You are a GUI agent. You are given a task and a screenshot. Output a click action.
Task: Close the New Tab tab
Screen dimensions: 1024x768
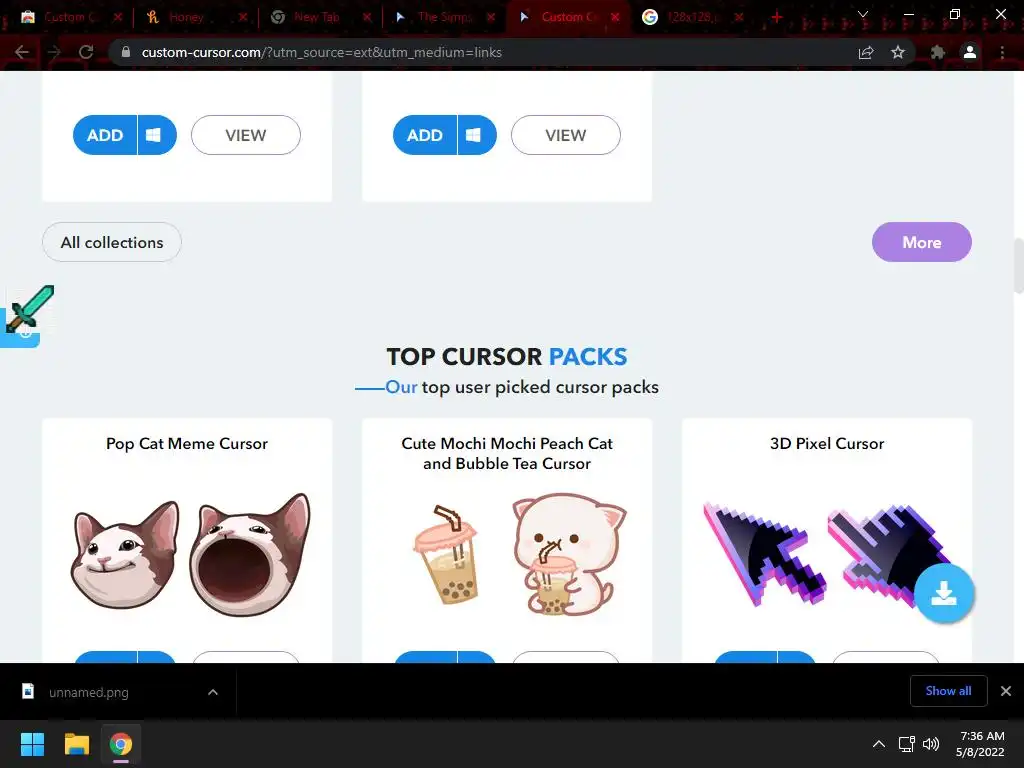(367, 17)
